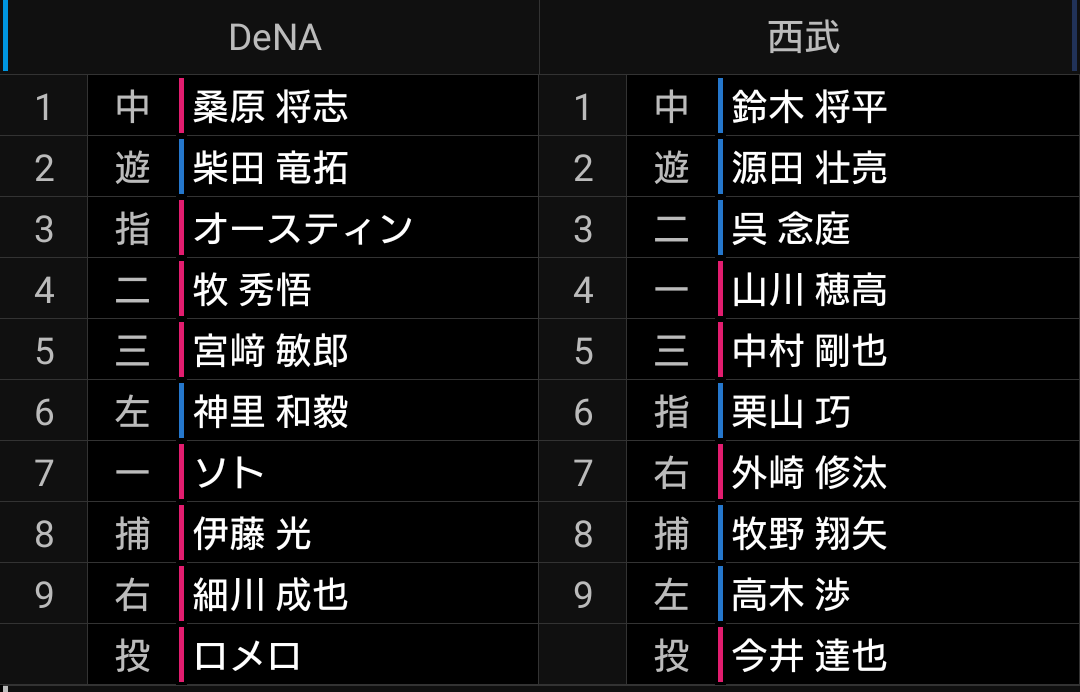The height and width of the screenshot is (692, 1080).
Task: Open player 呉 念庭
Action: click(791, 229)
